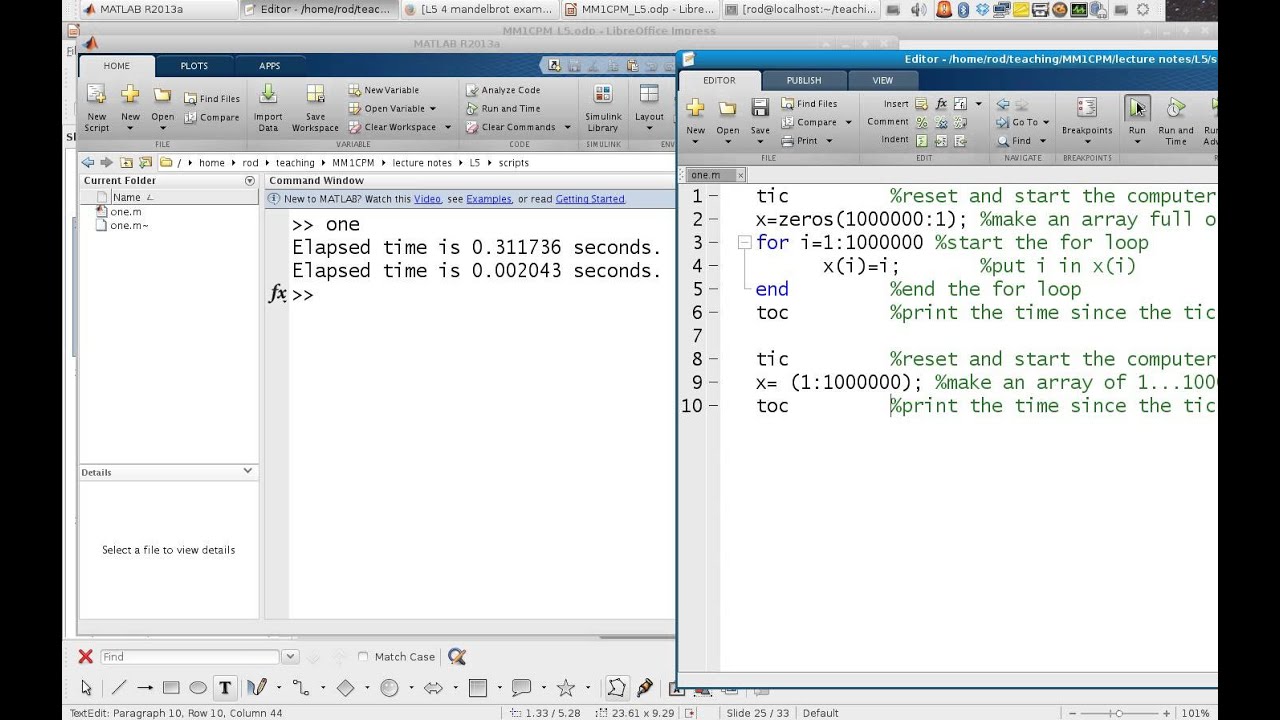Select the one.m editor document tab
This screenshot has width=1280, height=720.
point(706,175)
